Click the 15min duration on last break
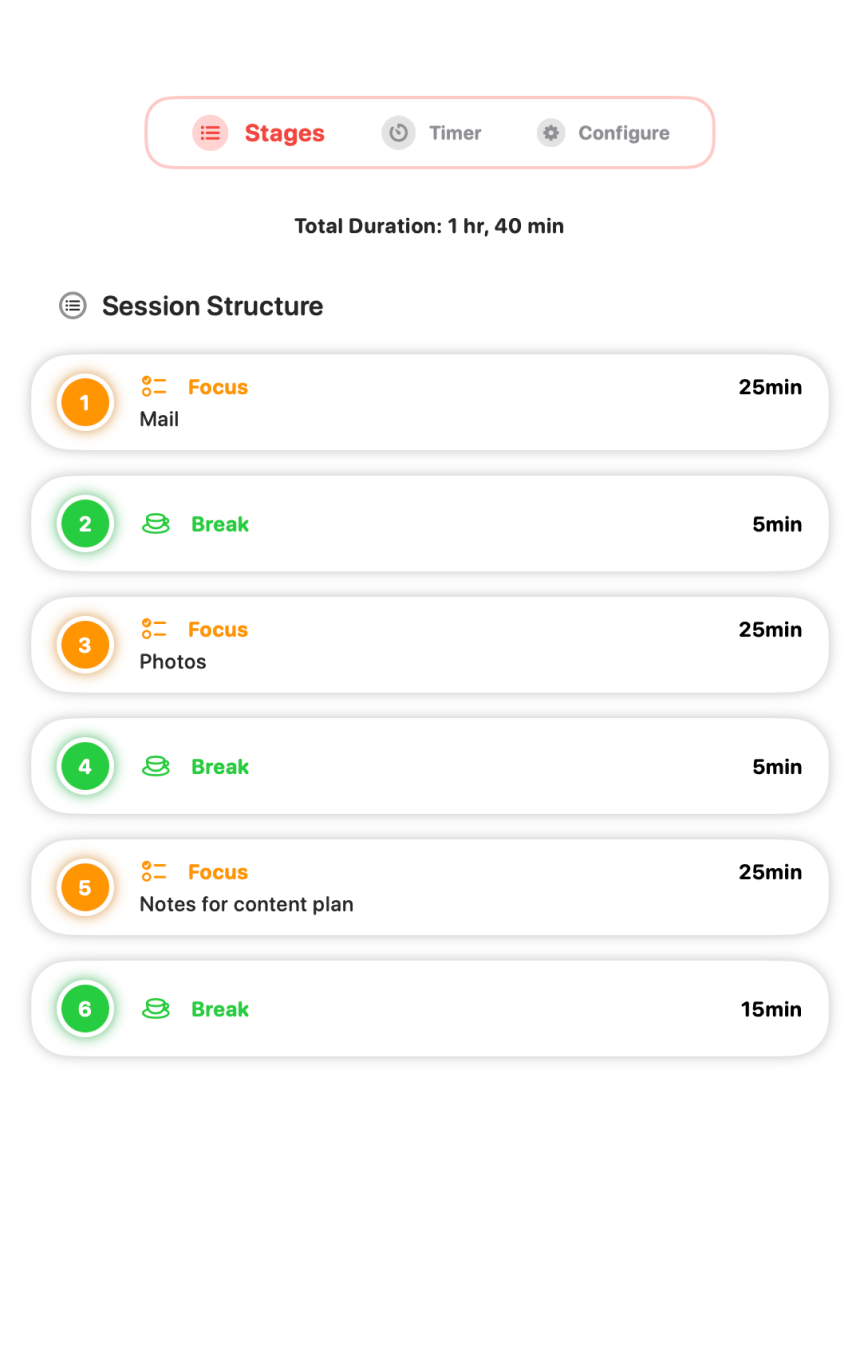 pos(770,1009)
